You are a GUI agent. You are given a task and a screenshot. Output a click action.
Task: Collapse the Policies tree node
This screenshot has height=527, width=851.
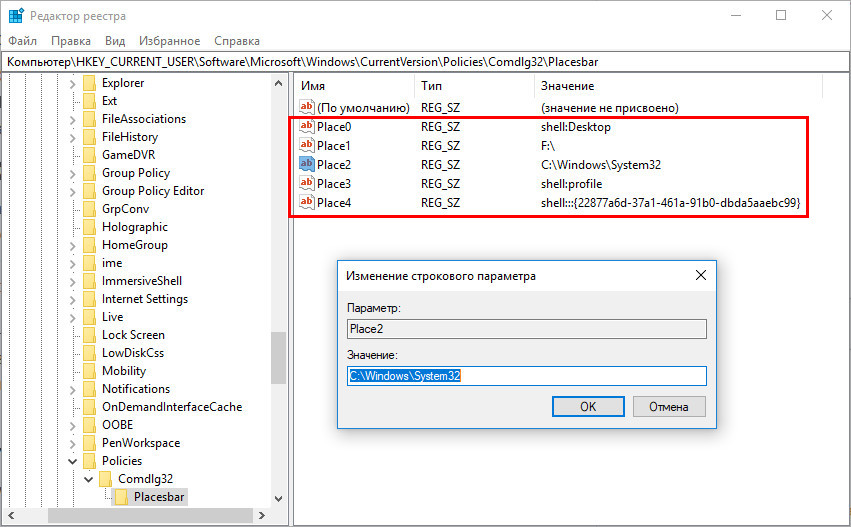(72, 461)
